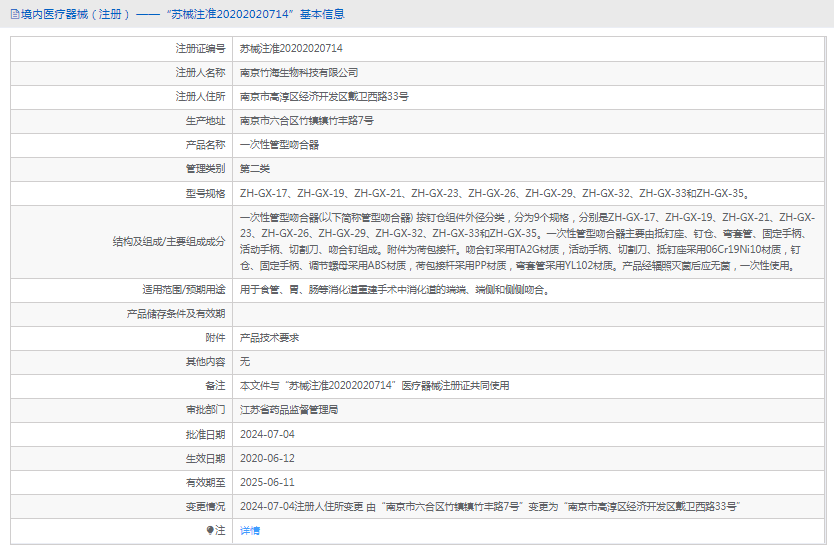Click registrant name 南京竹海生物科技有限公司
The image size is (834, 545).
(x=299, y=72)
